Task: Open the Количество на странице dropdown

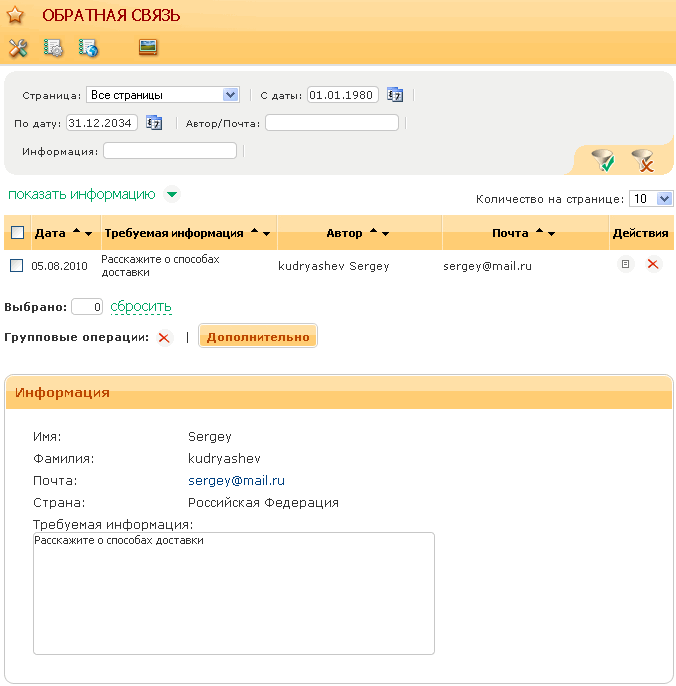Action: click(x=651, y=199)
